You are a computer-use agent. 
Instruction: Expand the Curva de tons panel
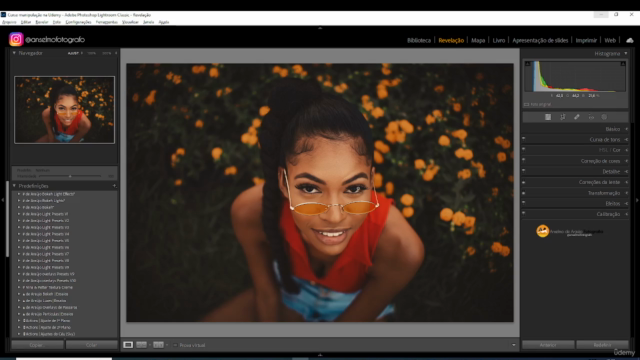pyautogui.click(x=627, y=140)
